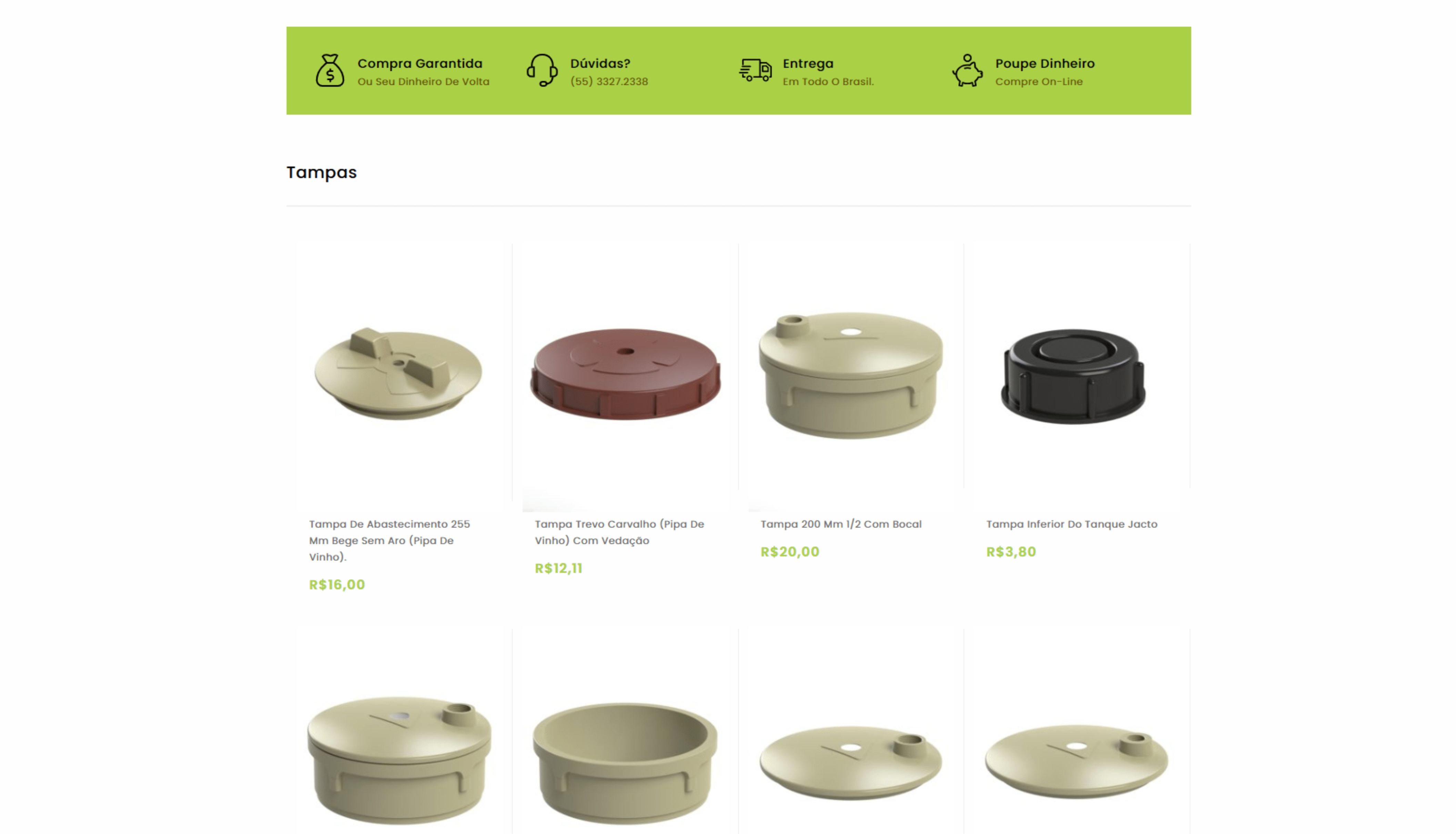Click the delivery truck Entrega icon
Screen dimensions: 1456x834
tap(755, 70)
